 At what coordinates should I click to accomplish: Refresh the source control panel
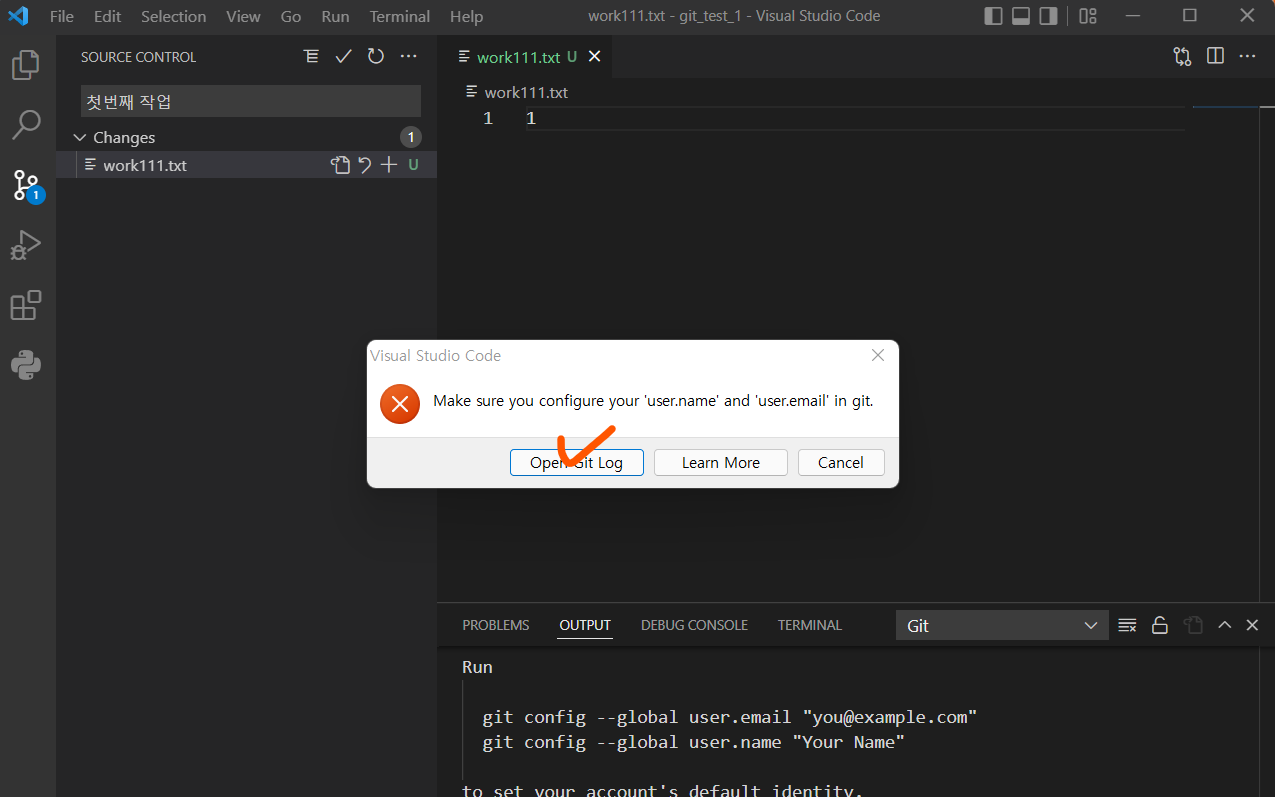tap(376, 57)
